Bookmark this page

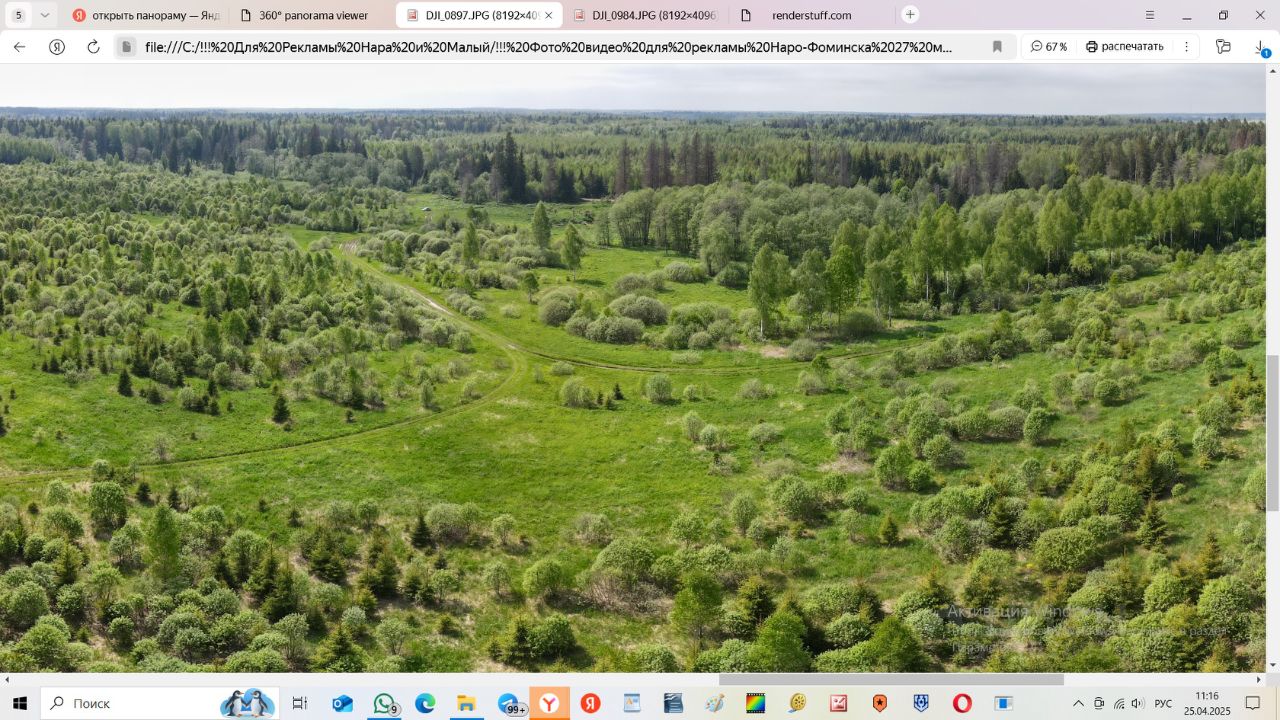coord(997,47)
